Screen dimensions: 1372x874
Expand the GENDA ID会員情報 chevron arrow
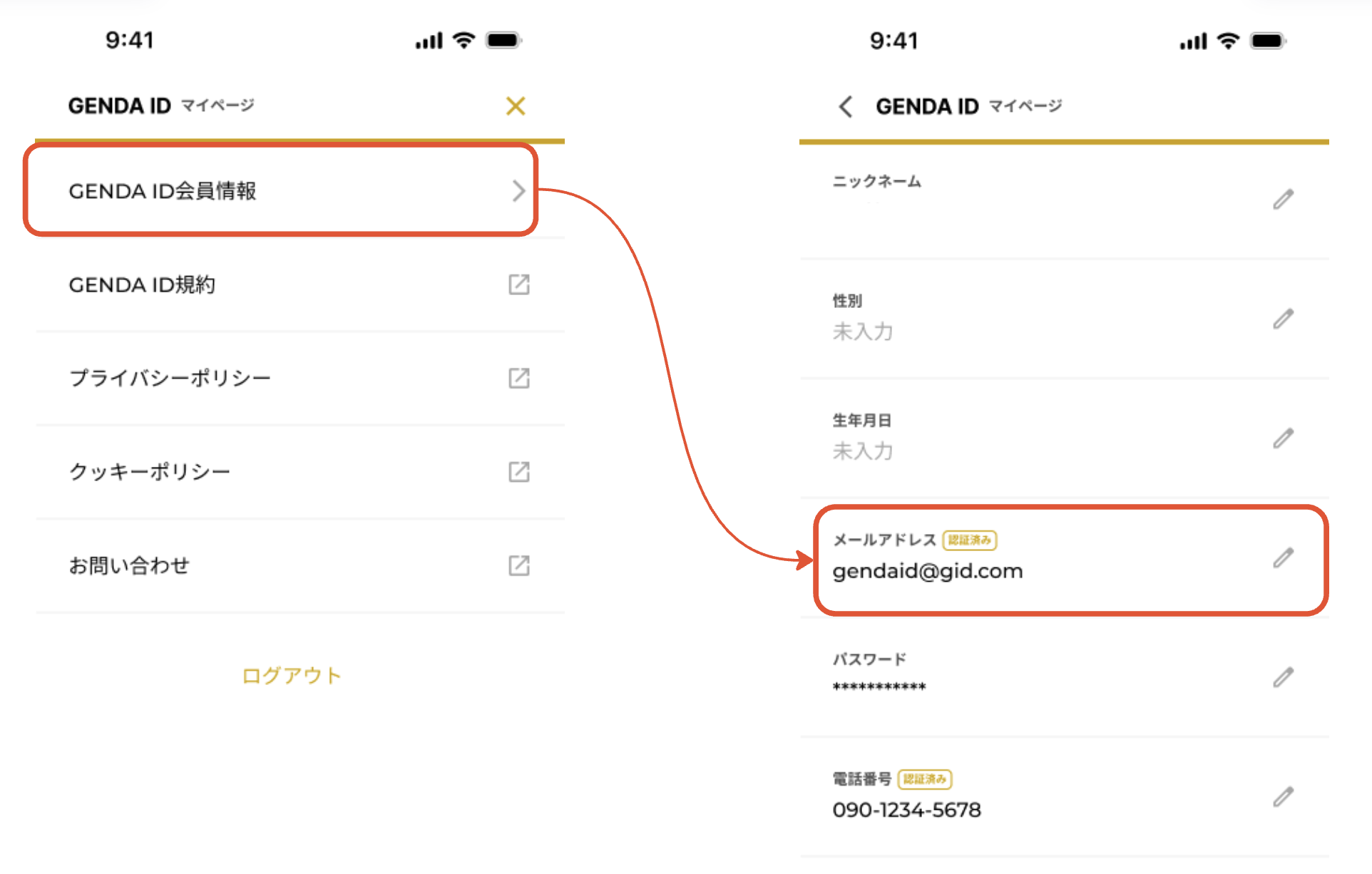pos(518,191)
